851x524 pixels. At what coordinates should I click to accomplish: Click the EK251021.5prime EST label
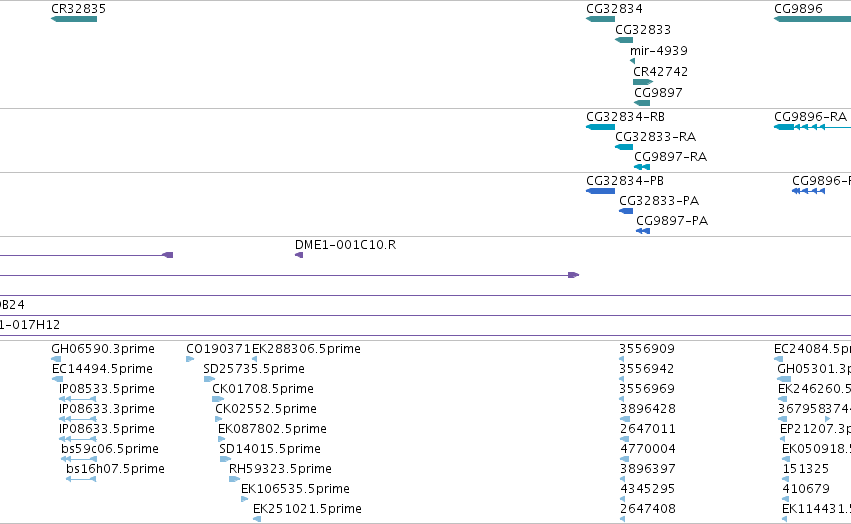(x=307, y=509)
